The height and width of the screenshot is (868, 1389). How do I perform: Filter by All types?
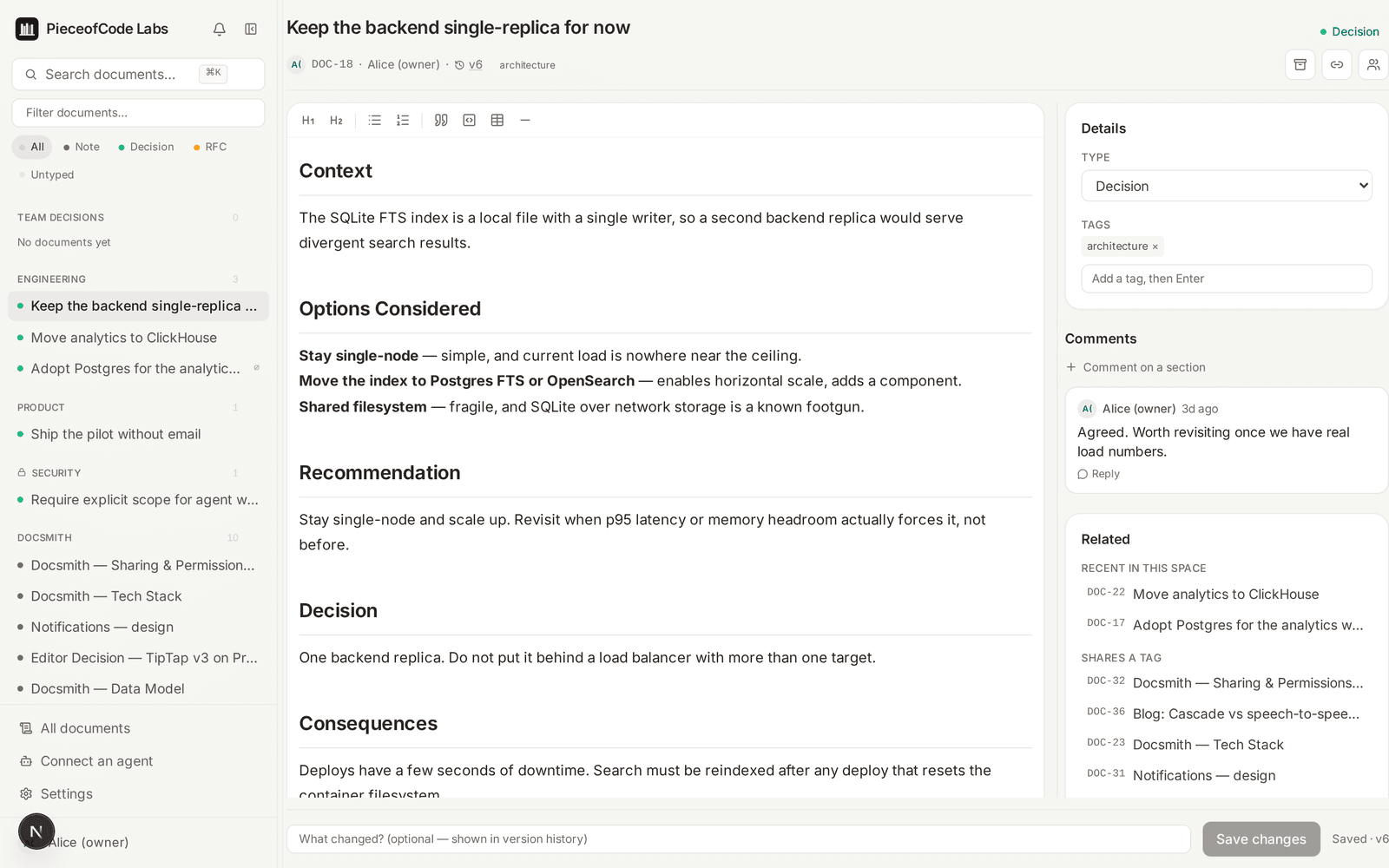tap(32, 147)
